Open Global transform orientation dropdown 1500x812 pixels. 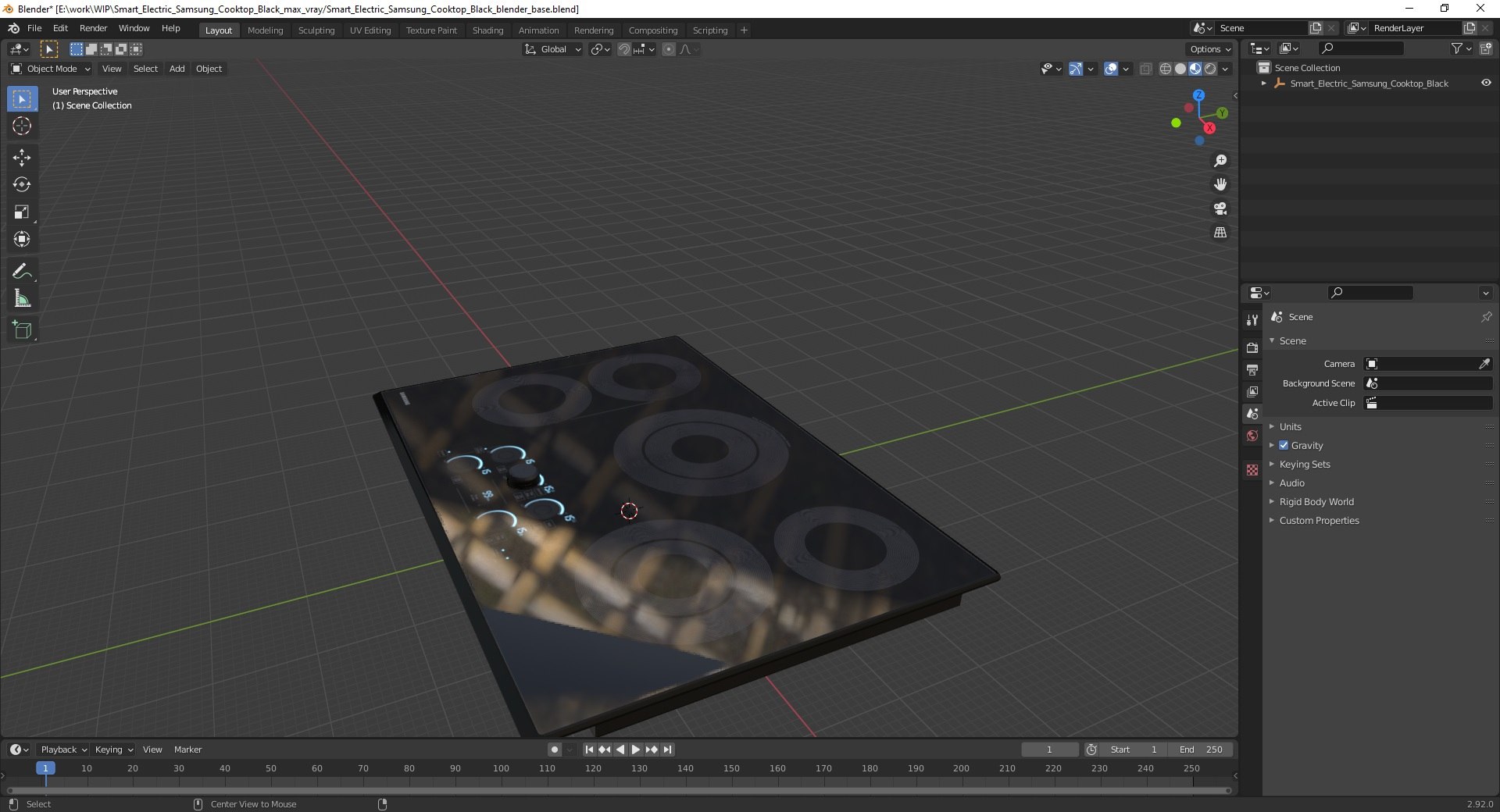pyautogui.click(x=553, y=49)
